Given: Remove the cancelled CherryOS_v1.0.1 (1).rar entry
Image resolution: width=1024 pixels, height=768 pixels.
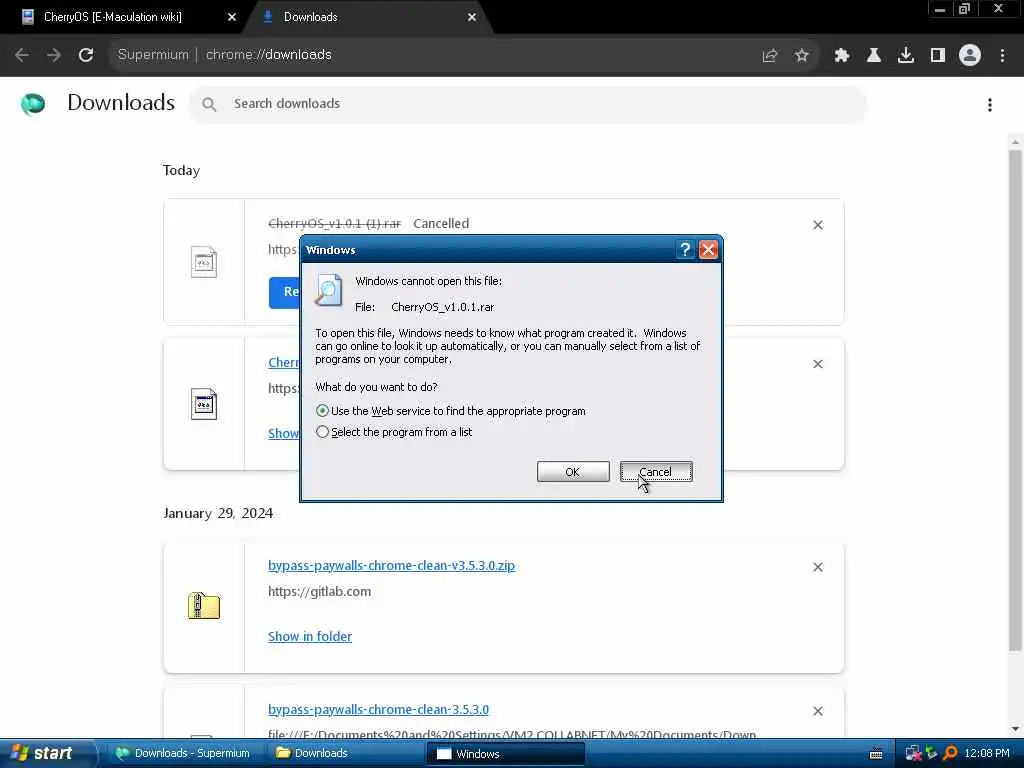Looking at the screenshot, I should pos(818,225).
